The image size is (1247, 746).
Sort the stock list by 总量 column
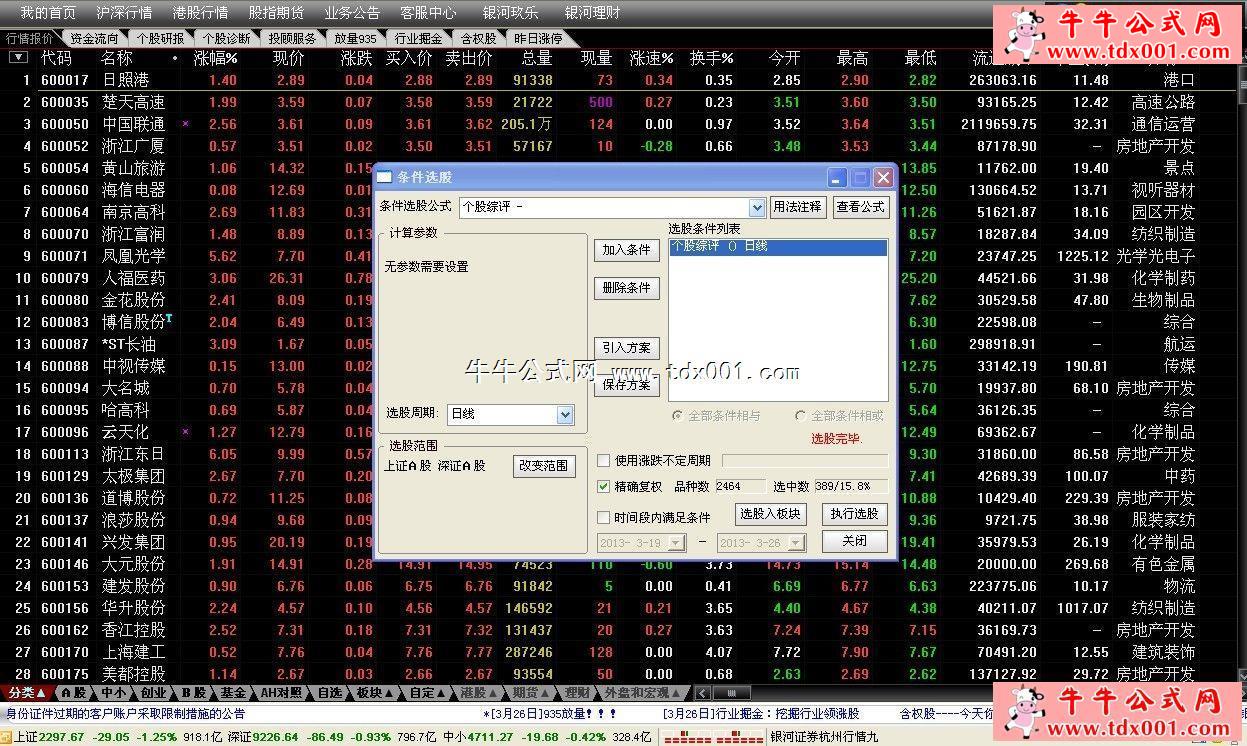point(536,59)
